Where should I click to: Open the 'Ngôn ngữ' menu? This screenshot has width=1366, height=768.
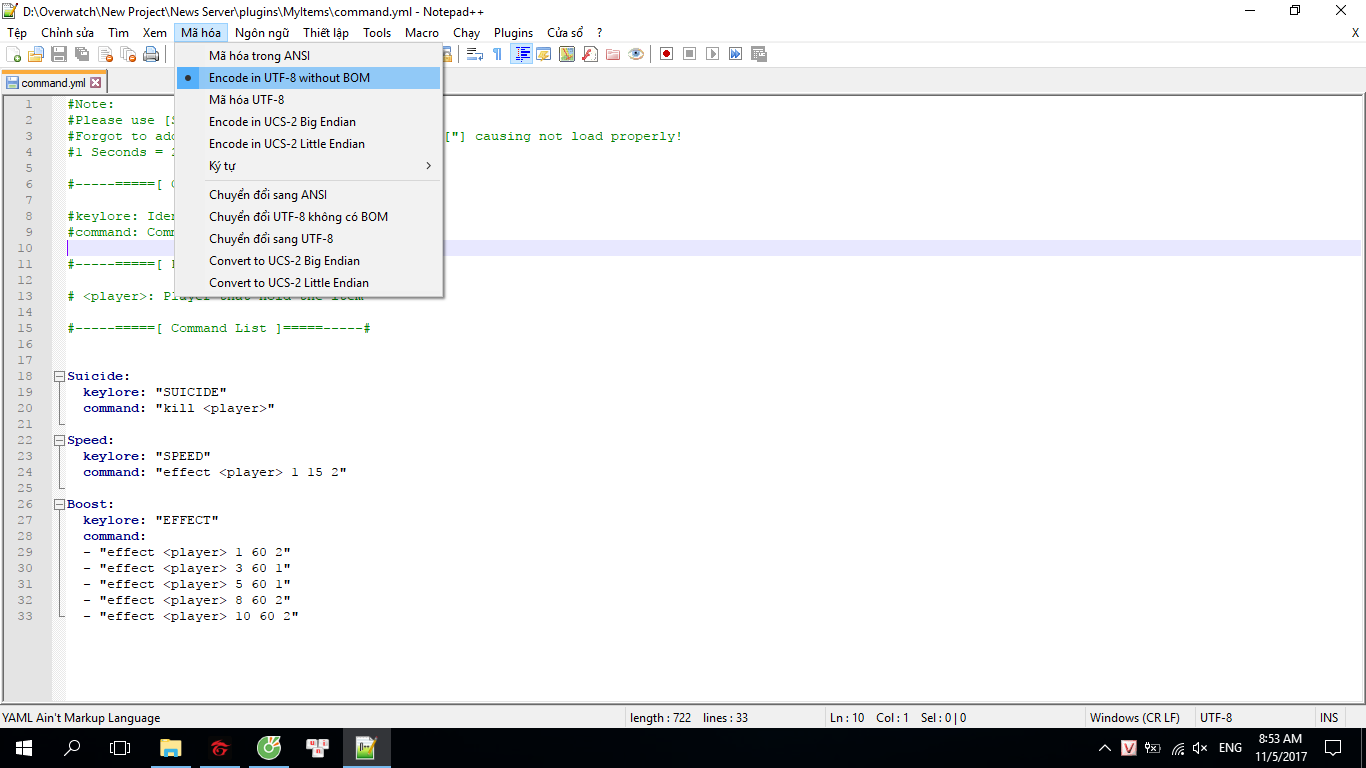click(262, 33)
